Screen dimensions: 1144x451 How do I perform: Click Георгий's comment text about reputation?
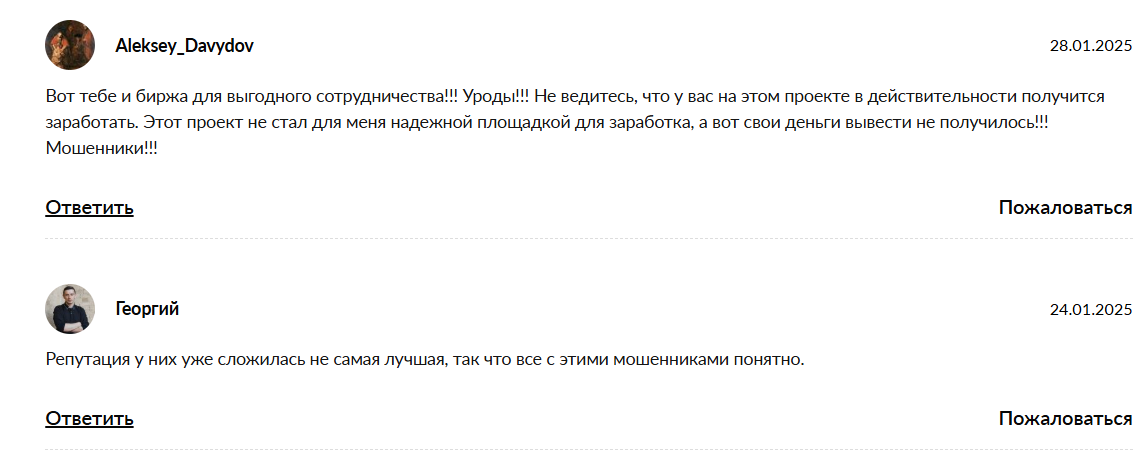click(x=425, y=360)
